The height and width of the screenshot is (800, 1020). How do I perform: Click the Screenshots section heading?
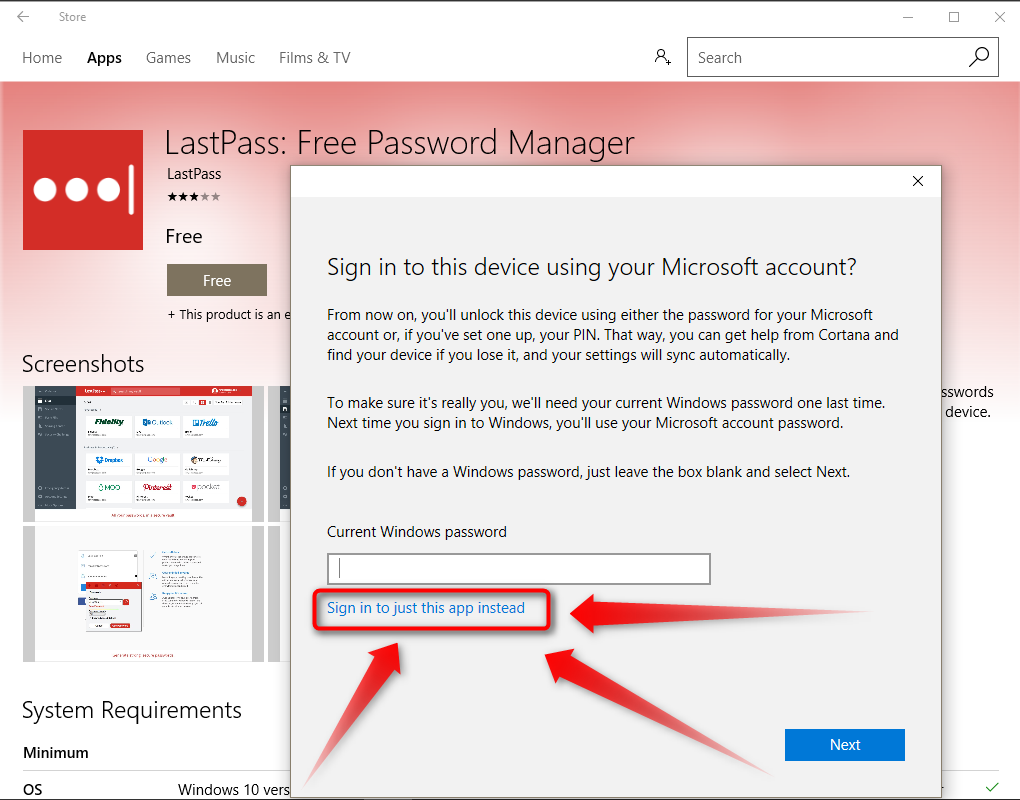coord(83,364)
